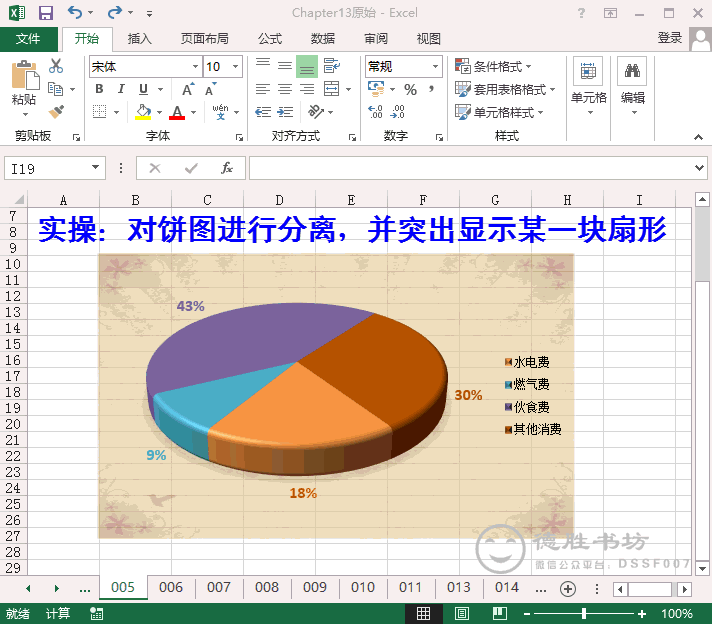Screen dimensions: 712x624
Task: Toggle underline formatting
Action: (143, 89)
